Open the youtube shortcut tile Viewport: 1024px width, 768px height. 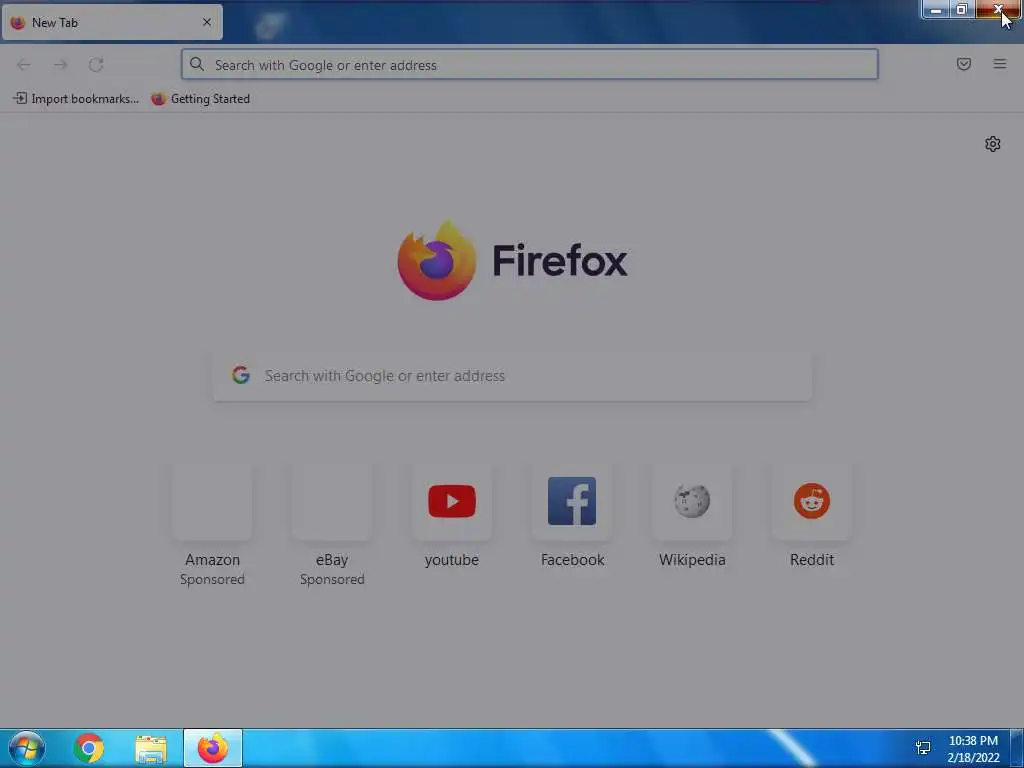coord(452,502)
